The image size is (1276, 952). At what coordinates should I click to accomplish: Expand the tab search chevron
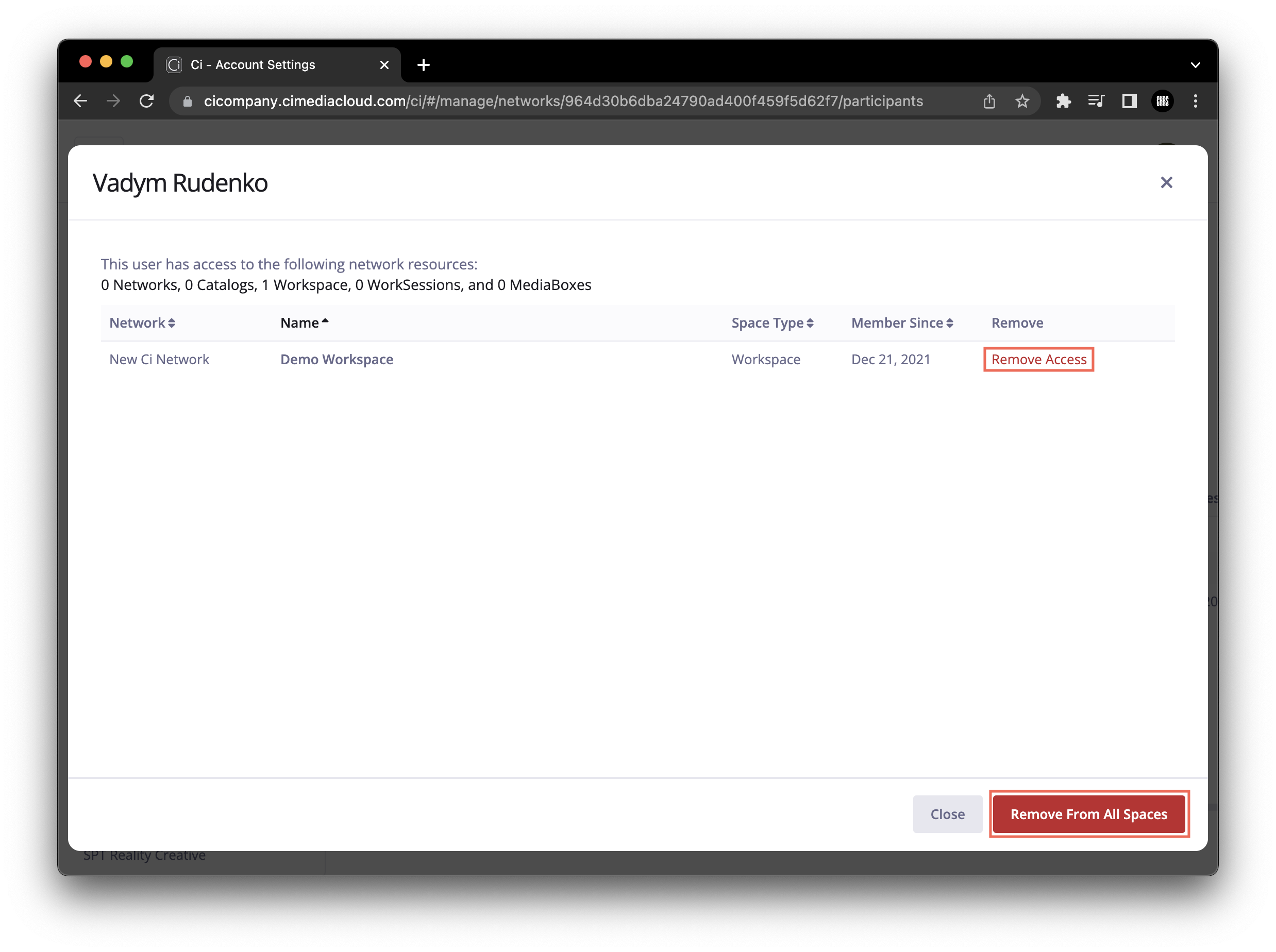[x=1195, y=65]
